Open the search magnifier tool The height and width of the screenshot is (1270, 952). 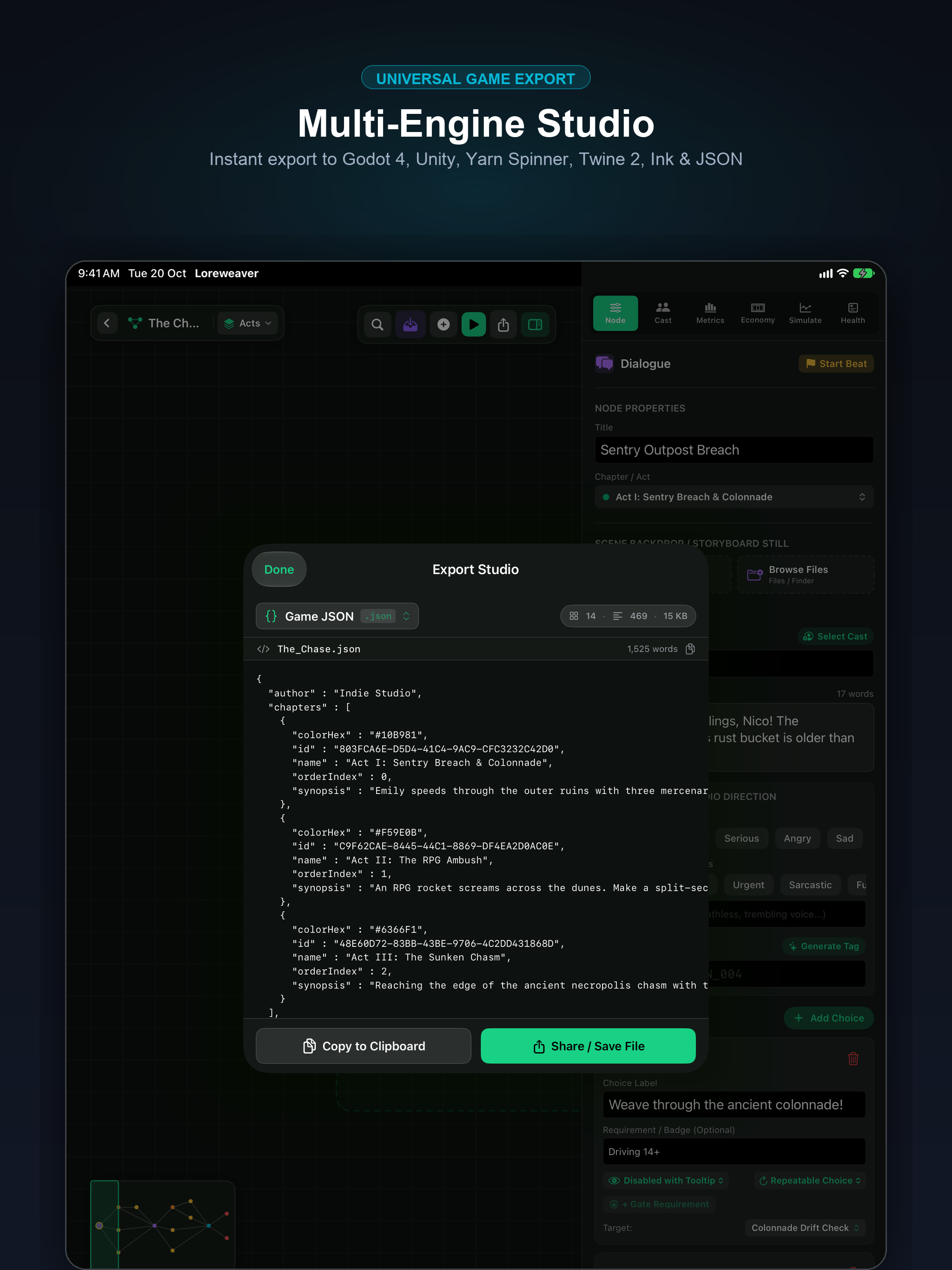[377, 324]
